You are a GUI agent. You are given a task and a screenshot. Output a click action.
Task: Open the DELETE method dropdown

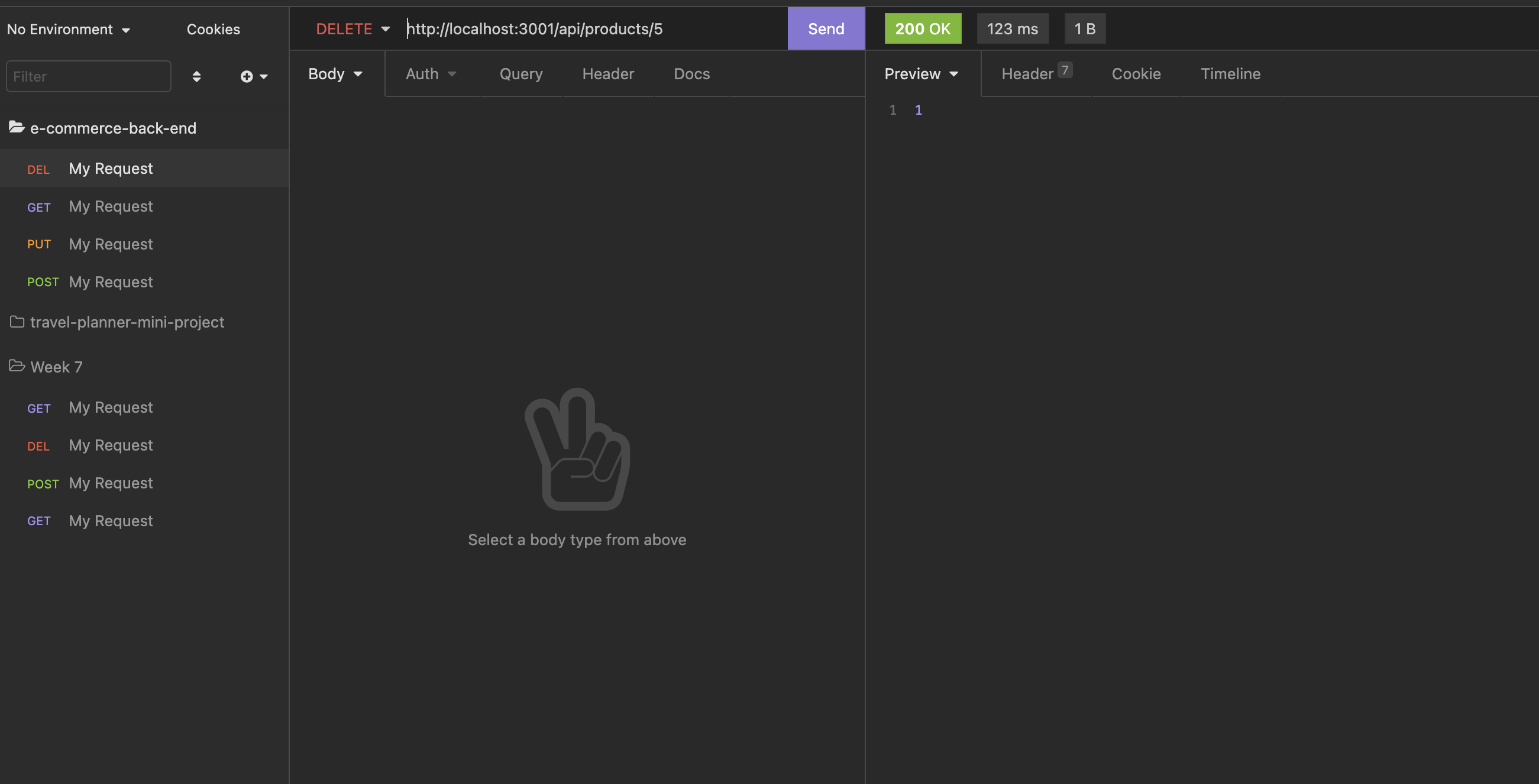pos(353,28)
